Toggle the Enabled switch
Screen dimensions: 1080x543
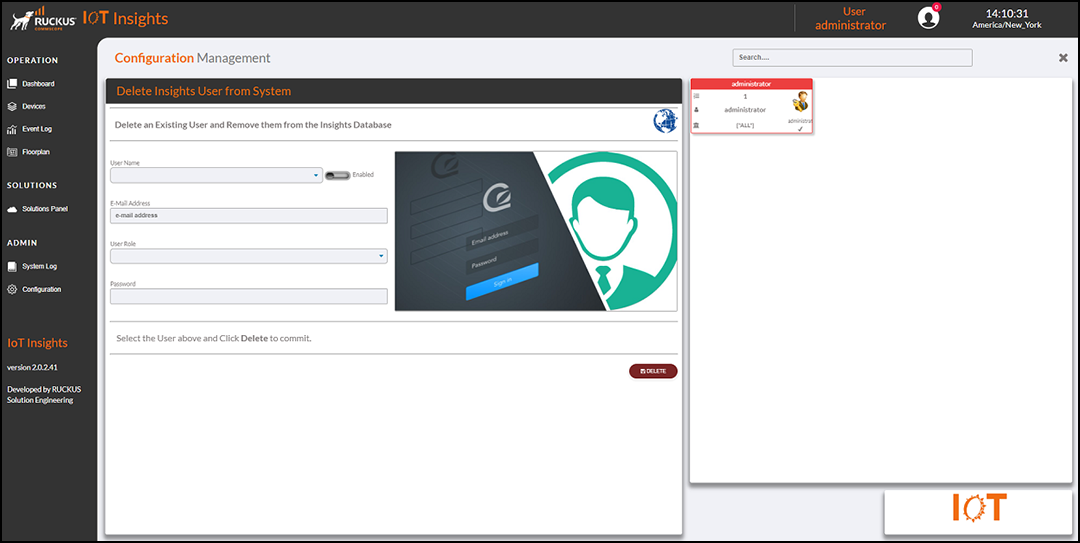click(338, 175)
